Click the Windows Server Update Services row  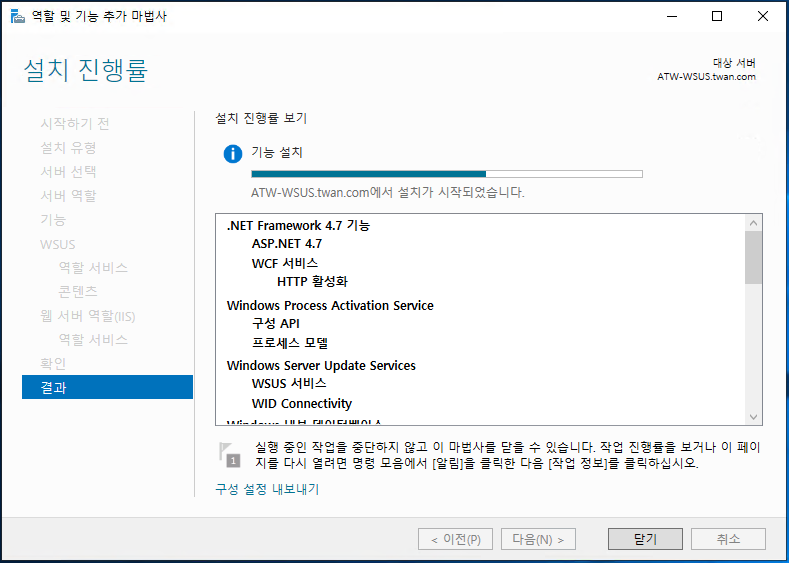(x=322, y=365)
